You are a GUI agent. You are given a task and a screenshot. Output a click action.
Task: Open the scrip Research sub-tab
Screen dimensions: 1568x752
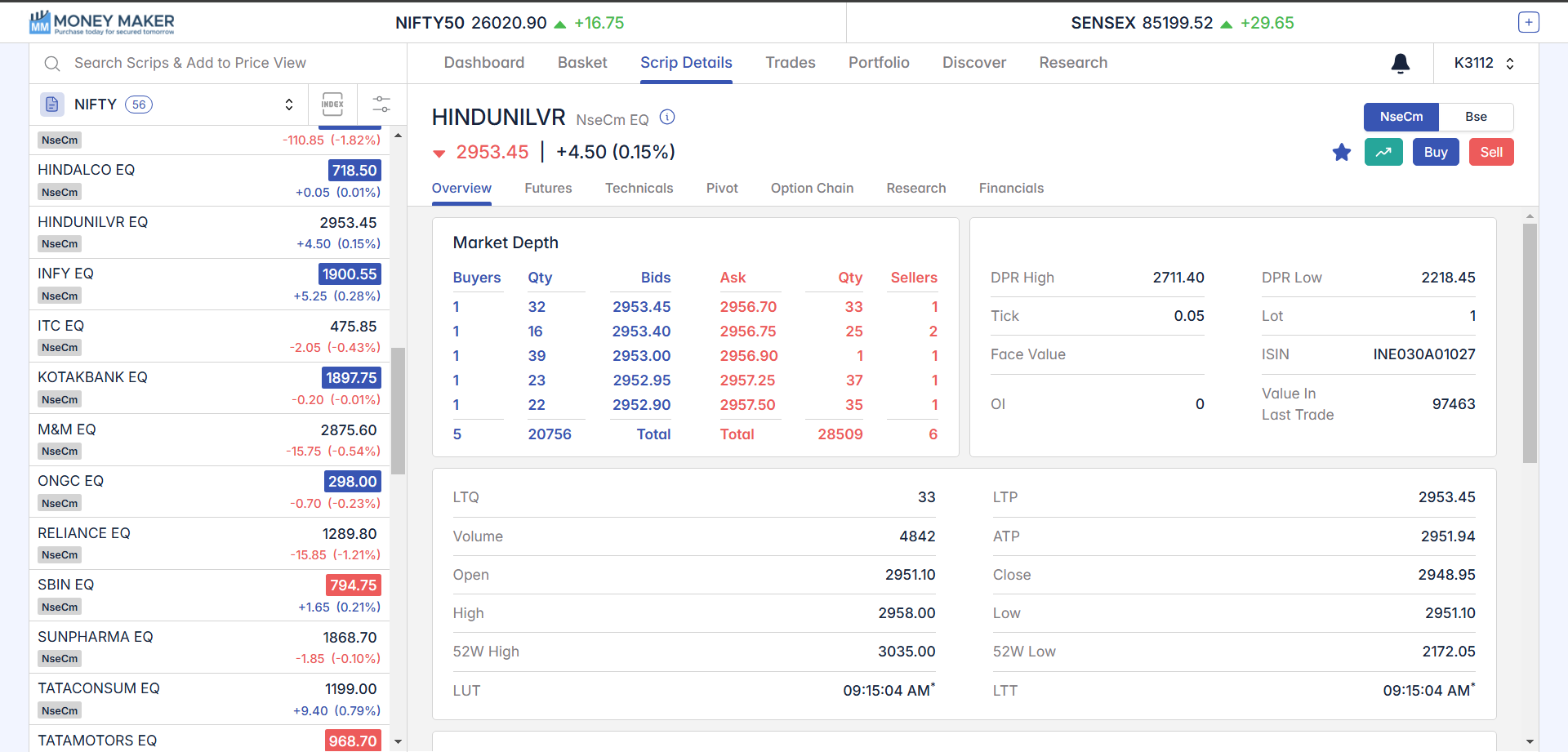point(916,188)
